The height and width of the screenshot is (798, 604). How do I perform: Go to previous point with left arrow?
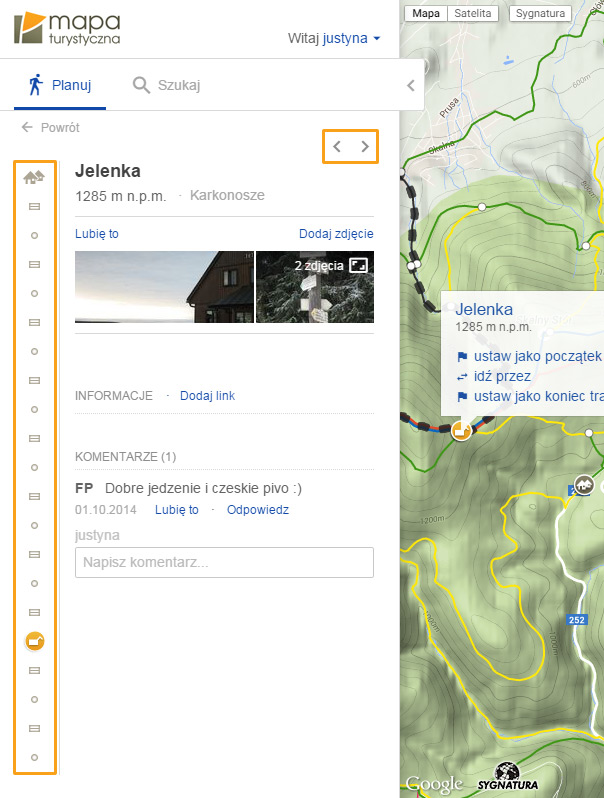(337, 147)
